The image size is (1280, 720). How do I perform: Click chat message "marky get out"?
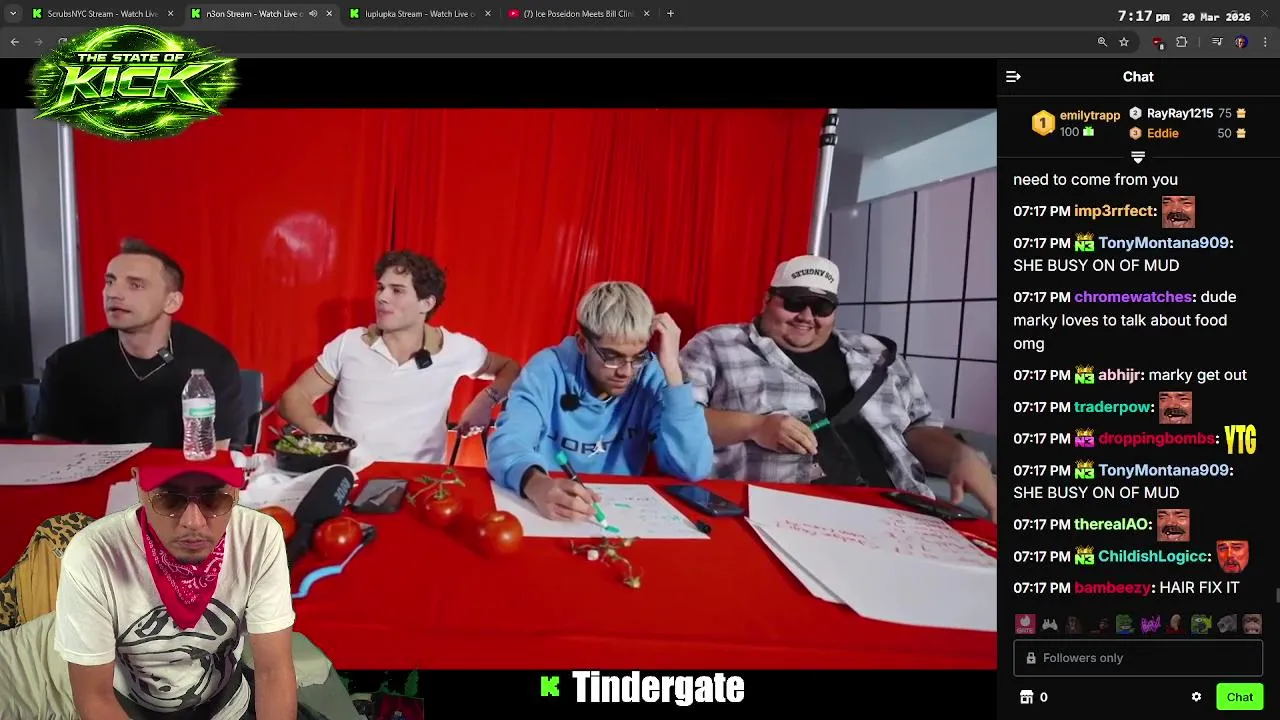pyautogui.click(x=1198, y=375)
